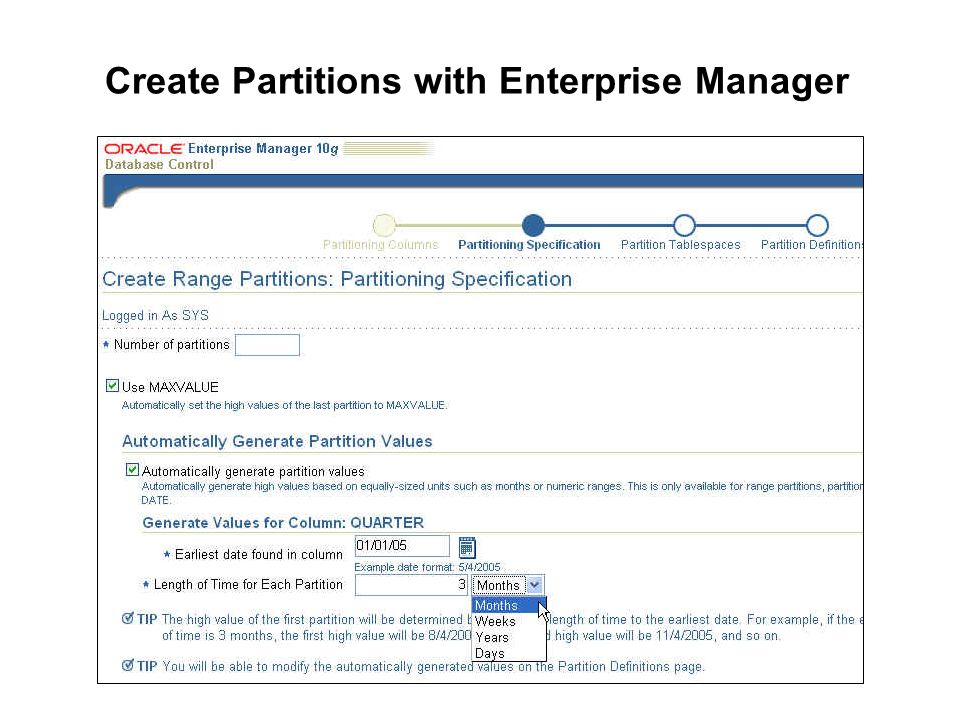The height and width of the screenshot is (720, 960).
Task: Open the calendar date picker icon
Action: 467,547
